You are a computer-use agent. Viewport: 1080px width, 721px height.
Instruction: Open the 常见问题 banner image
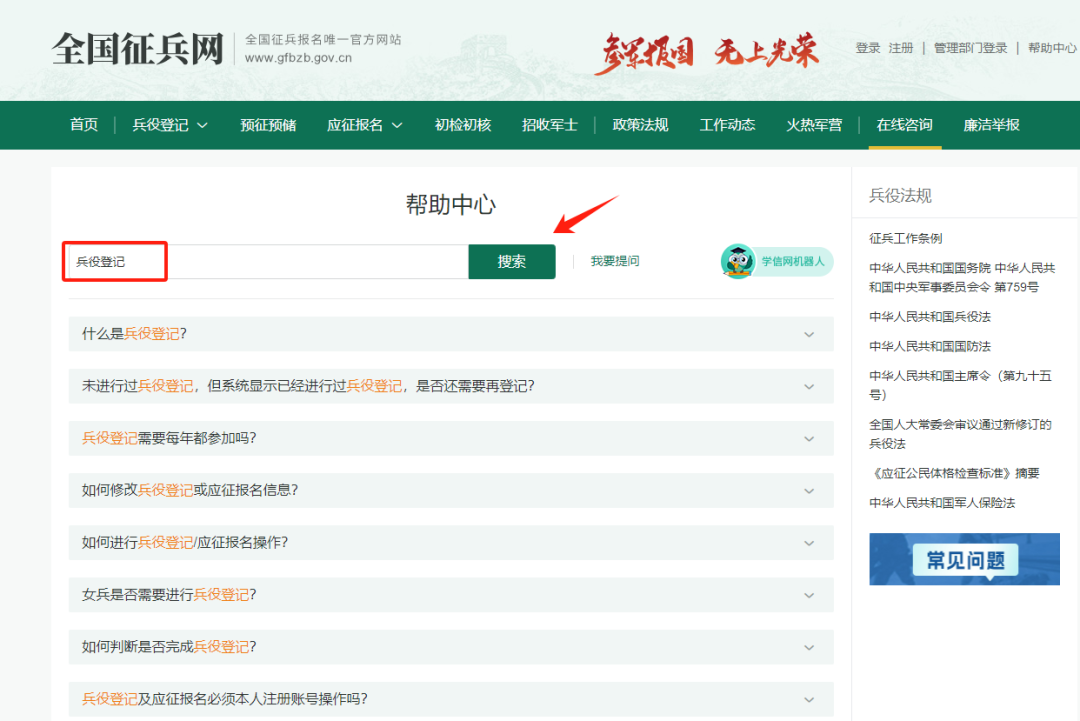click(964, 559)
